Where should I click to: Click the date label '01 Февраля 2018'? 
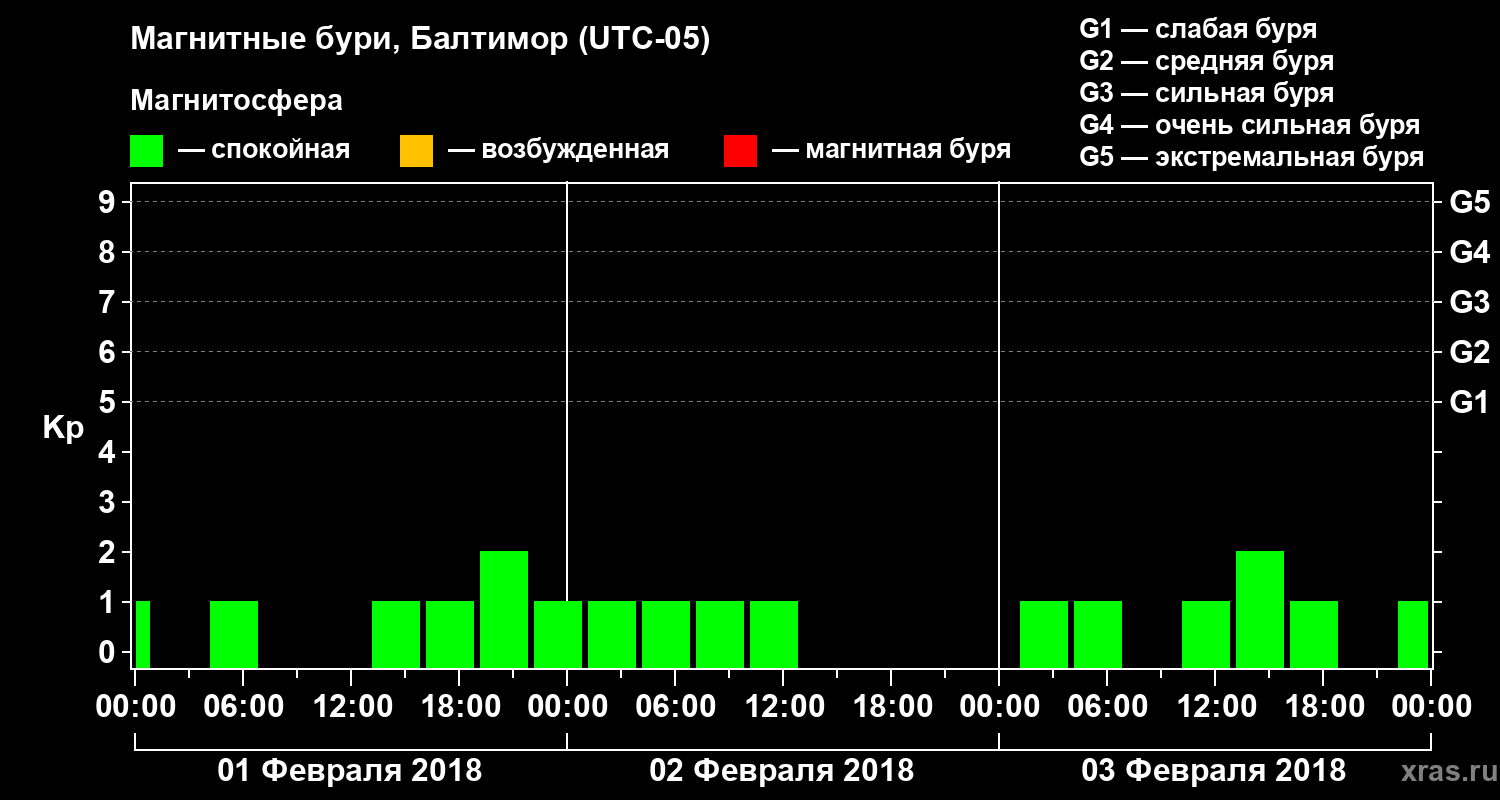350,771
